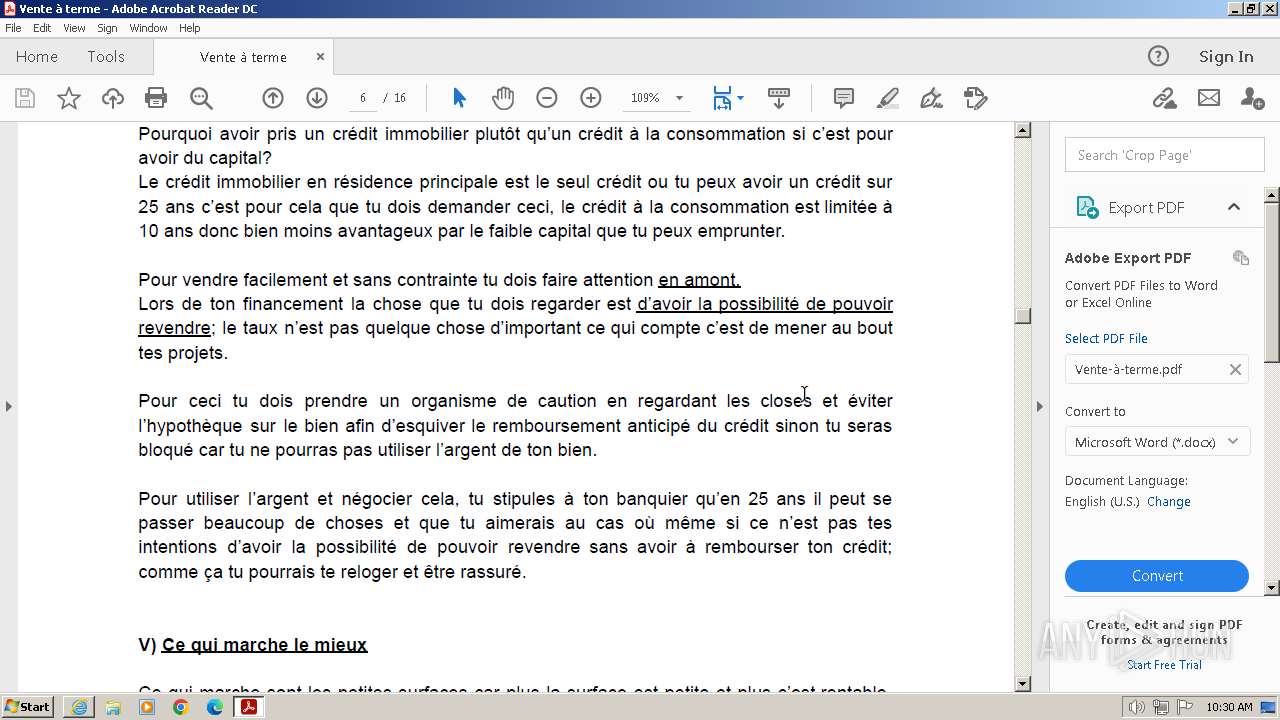Screen dimensions: 1280x720
Task: Open Internet Explorer from the taskbar
Action: click(x=79, y=707)
